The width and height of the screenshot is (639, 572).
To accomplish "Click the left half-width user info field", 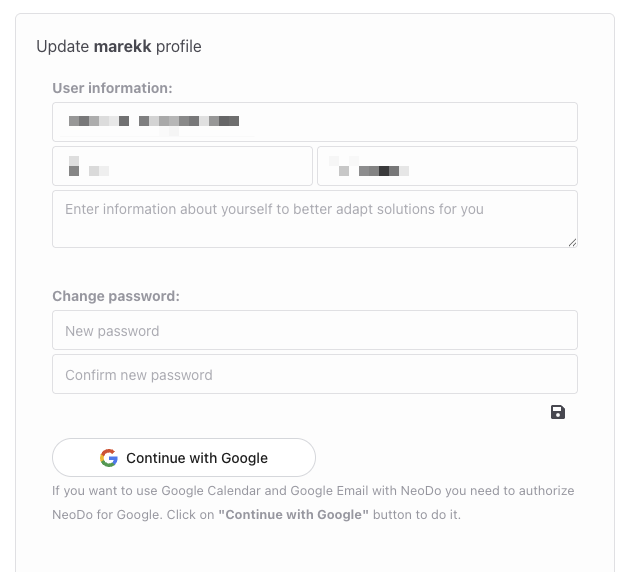I will 182,167.
